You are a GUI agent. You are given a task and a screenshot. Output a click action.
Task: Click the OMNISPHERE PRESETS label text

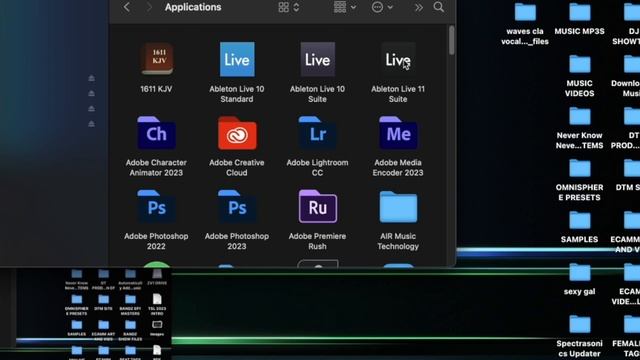point(580,192)
